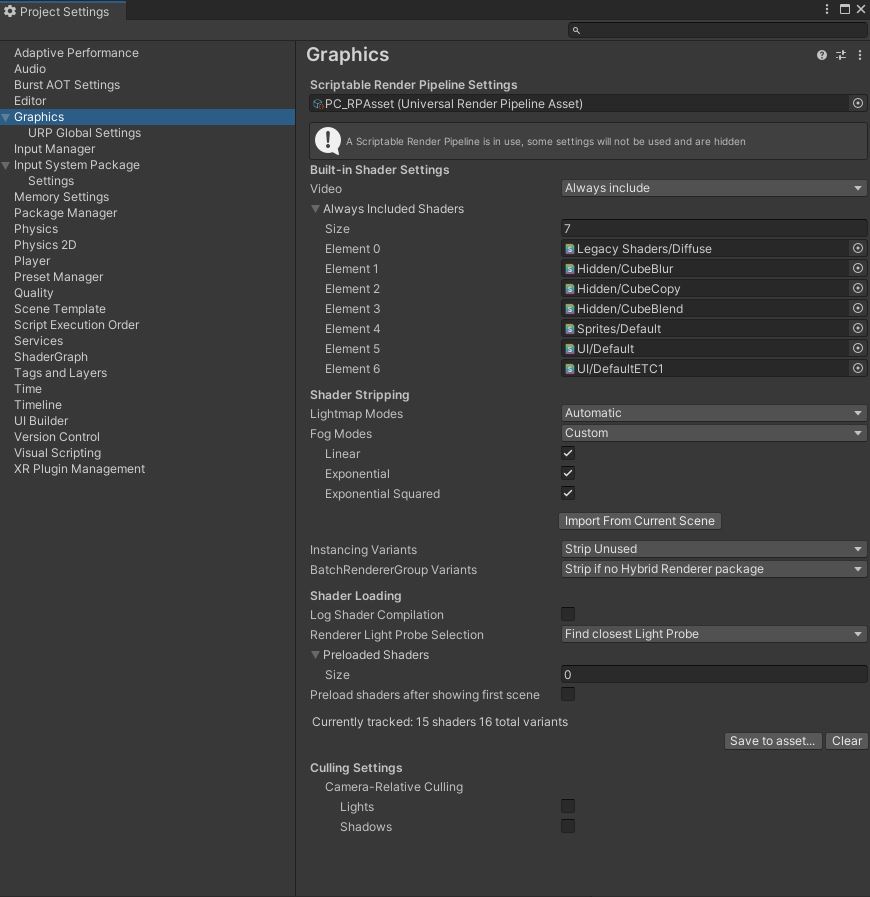The width and height of the screenshot is (870, 897).
Task: Open the Fog Modes dropdown
Action: click(x=714, y=433)
